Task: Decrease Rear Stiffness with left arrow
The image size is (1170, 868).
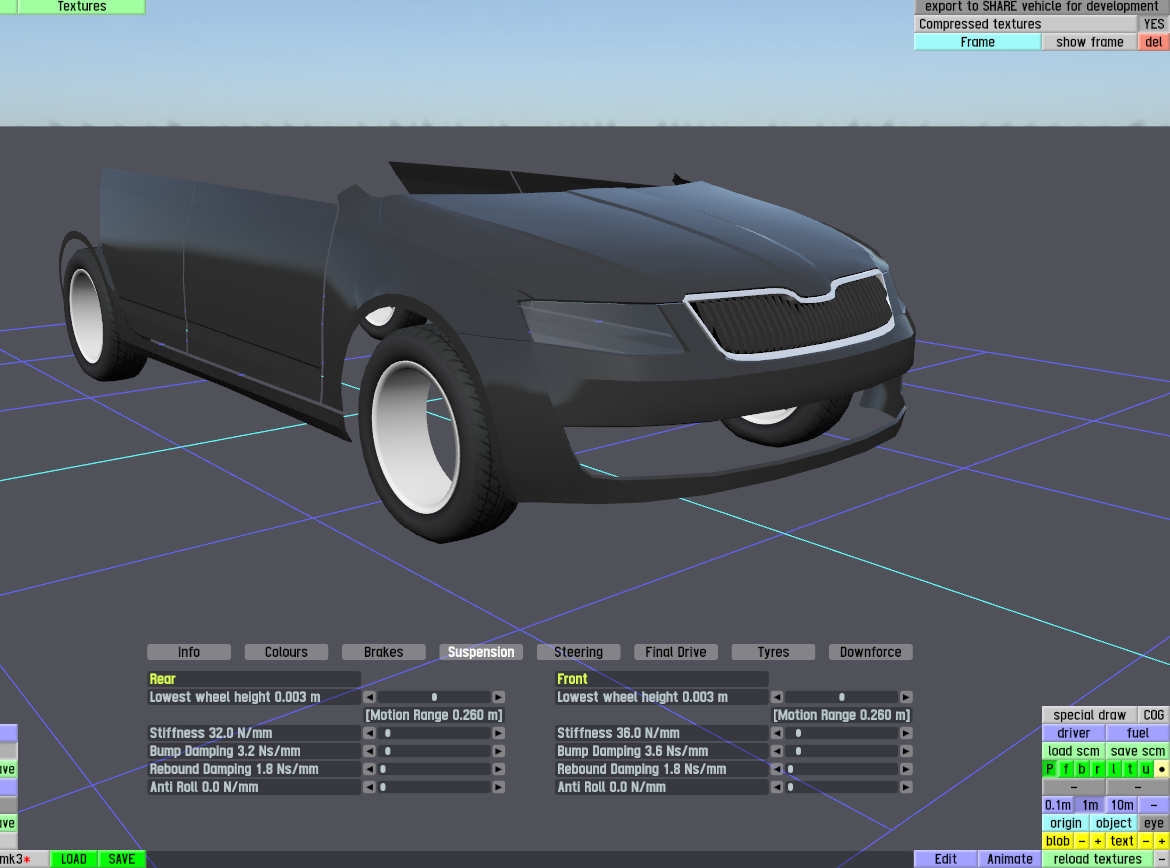Action: [x=369, y=733]
